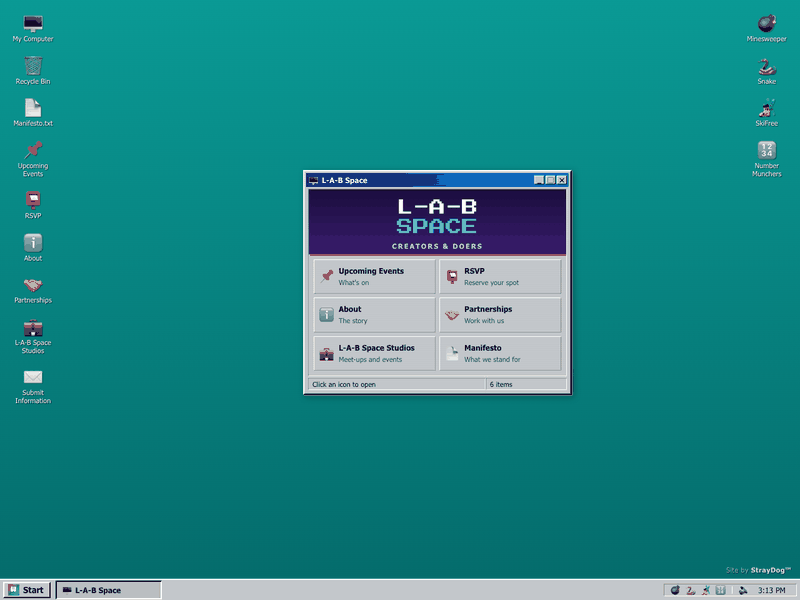
Task: Click the 3:13 PM clock in the tray
Action: [x=771, y=590]
